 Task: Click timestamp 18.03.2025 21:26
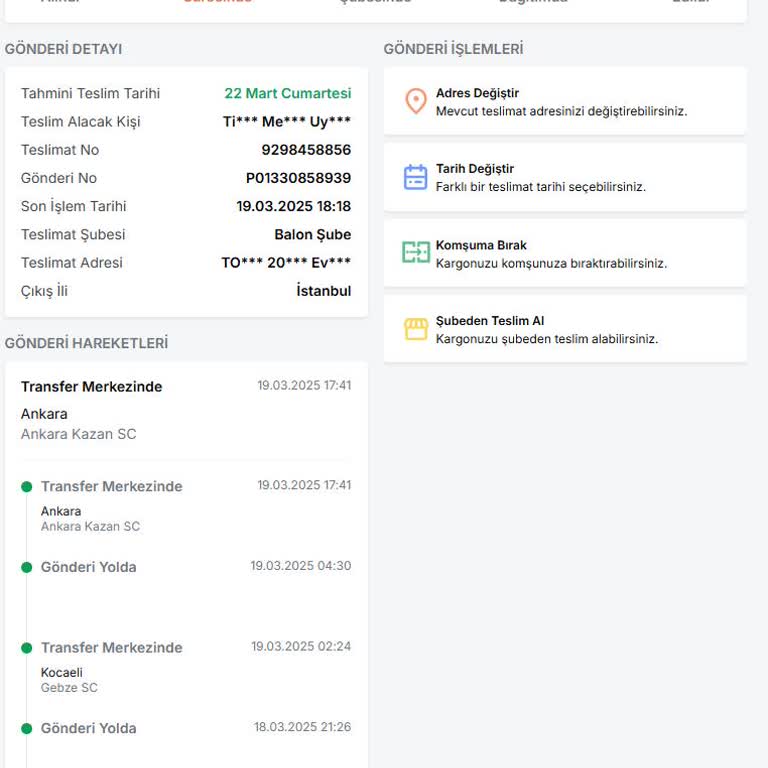pos(302,727)
